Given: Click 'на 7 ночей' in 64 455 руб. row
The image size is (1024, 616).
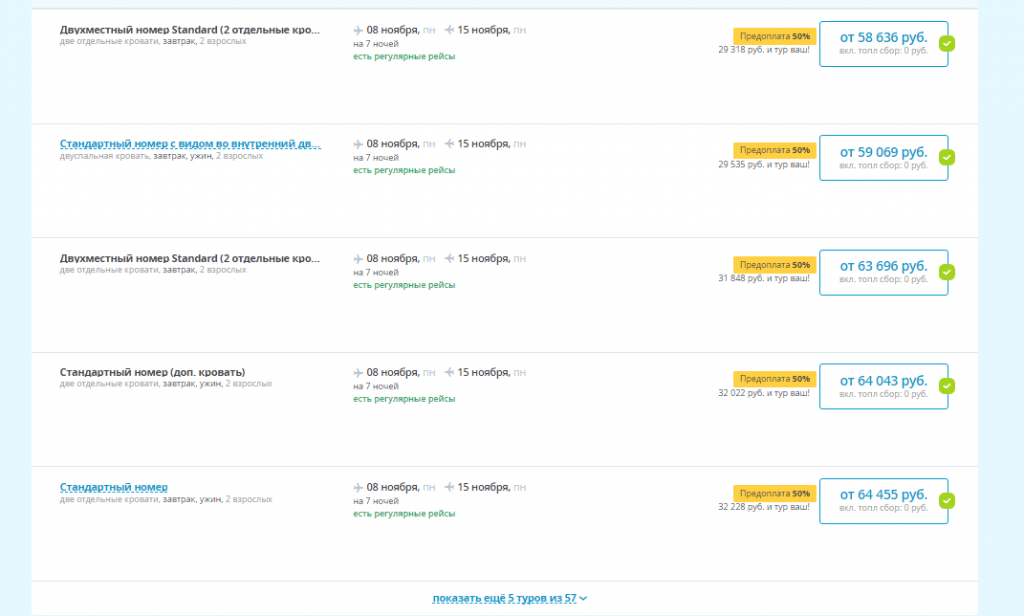Looking at the screenshot, I should pyautogui.click(x=376, y=501).
